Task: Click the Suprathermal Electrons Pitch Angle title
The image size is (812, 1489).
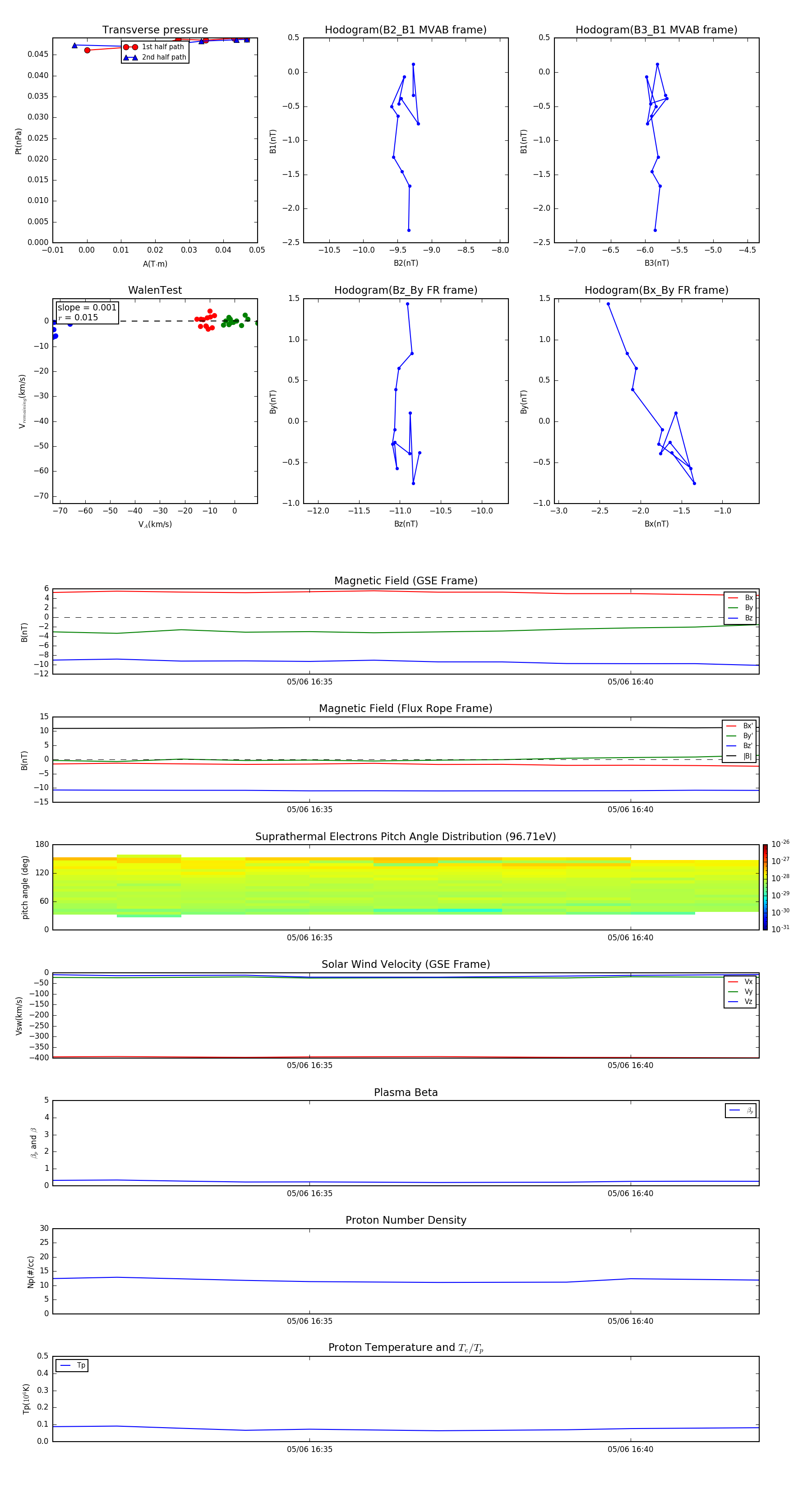Action: (406, 837)
